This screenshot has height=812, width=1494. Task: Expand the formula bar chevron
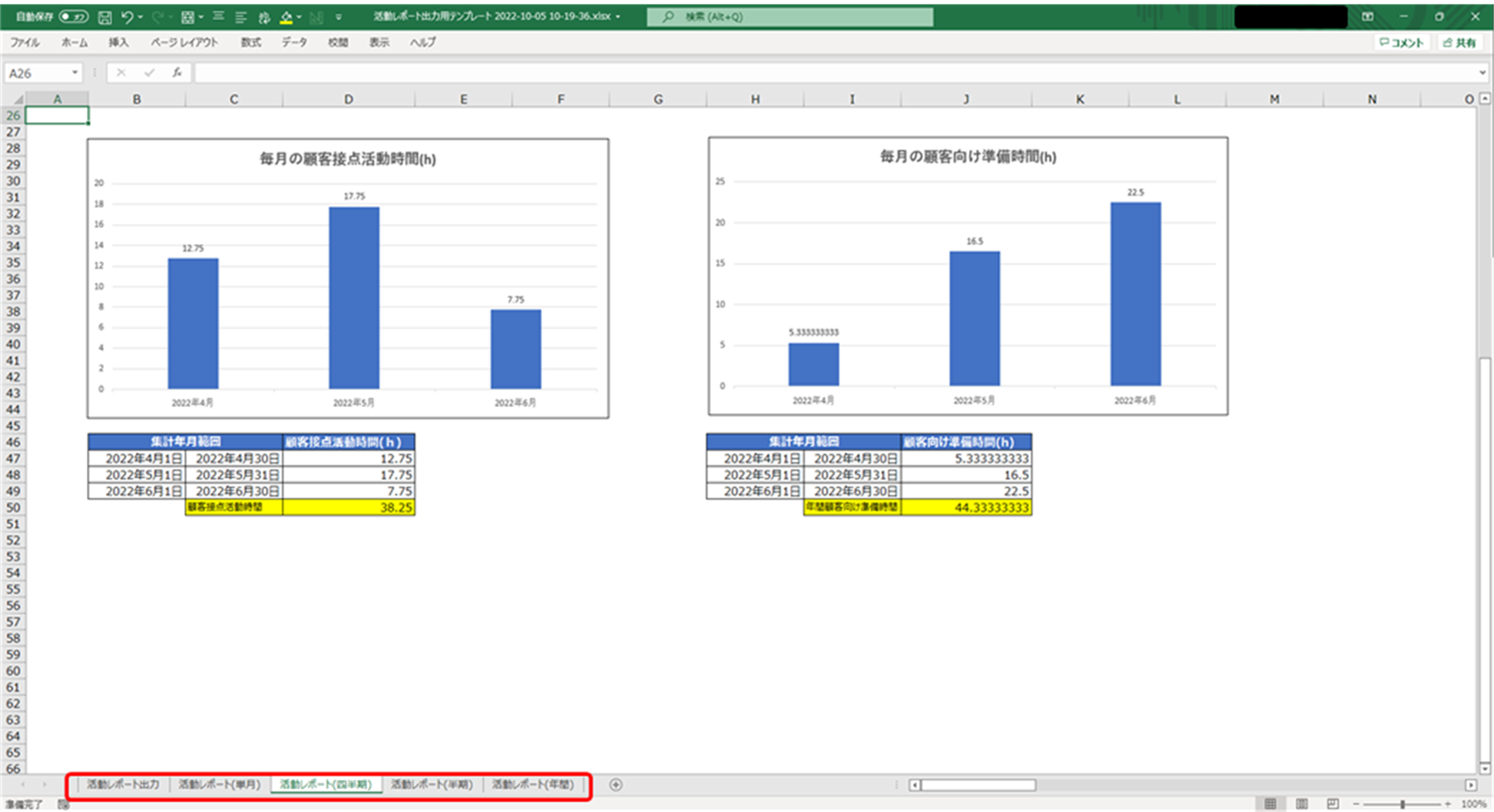pos(1482,73)
